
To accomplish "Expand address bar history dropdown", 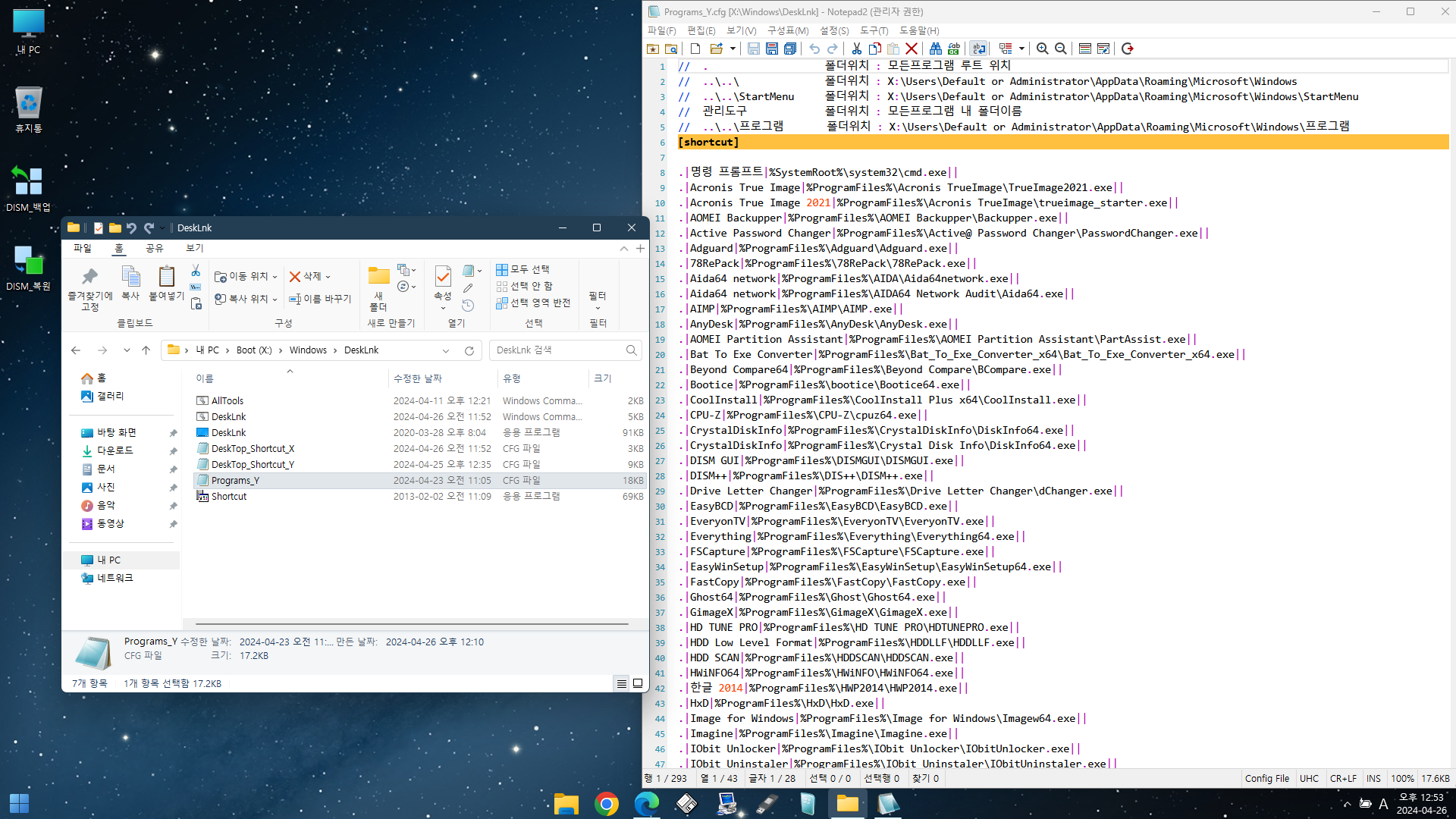I will point(446,350).
